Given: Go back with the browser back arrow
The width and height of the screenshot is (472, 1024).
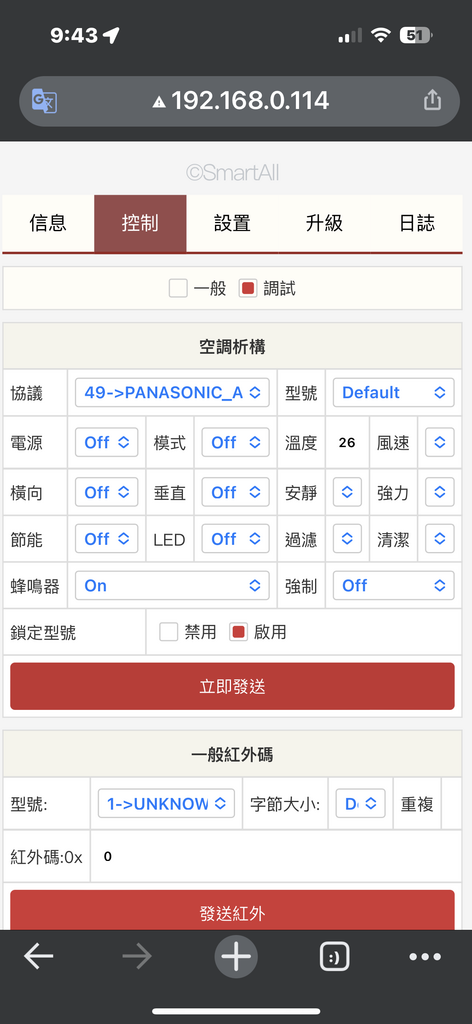Looking at the screenshot, I should pyautogui.click(x=39, y=957).
